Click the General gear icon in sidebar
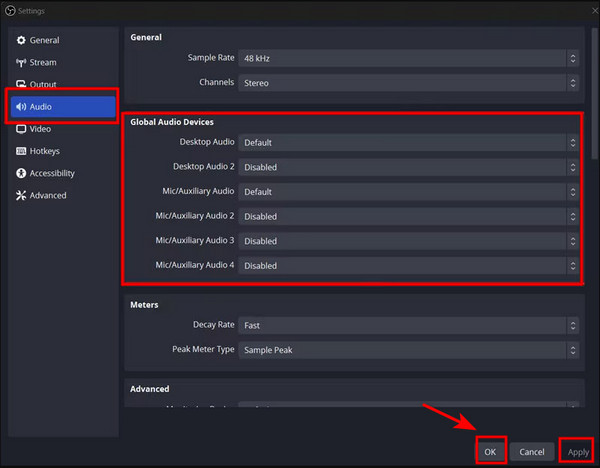600x468 pixels. point(21,40)
